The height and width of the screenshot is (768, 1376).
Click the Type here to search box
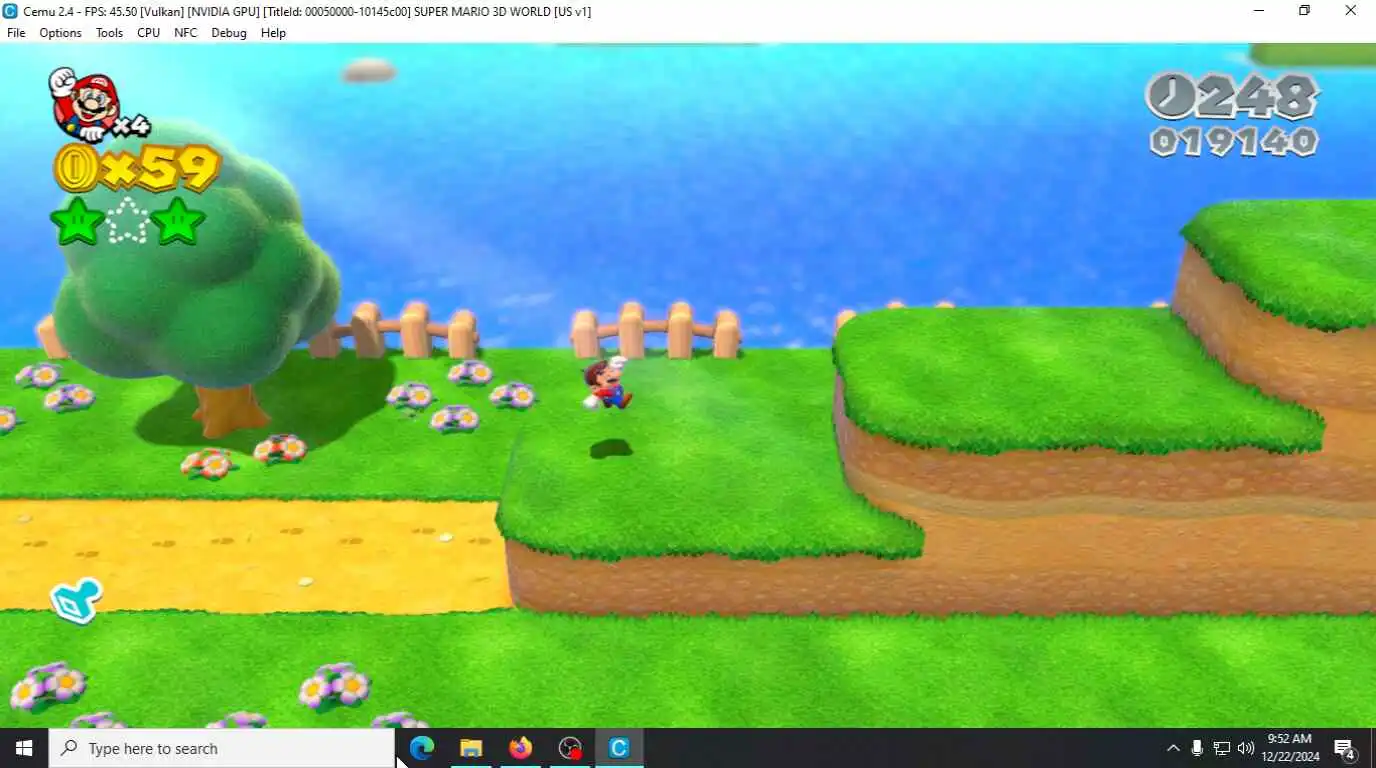click(222, 748)
